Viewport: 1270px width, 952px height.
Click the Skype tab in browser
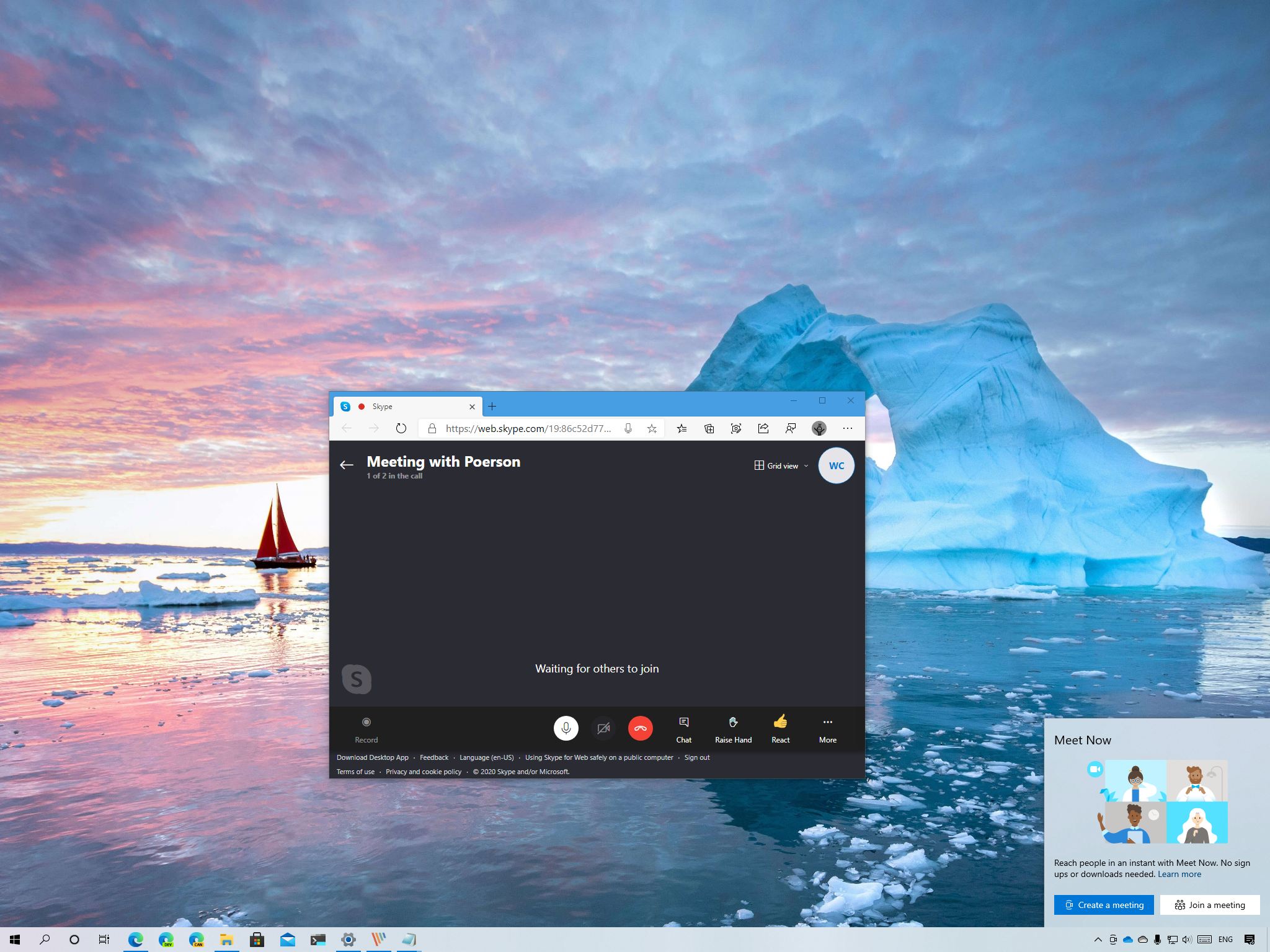[405, 405]
